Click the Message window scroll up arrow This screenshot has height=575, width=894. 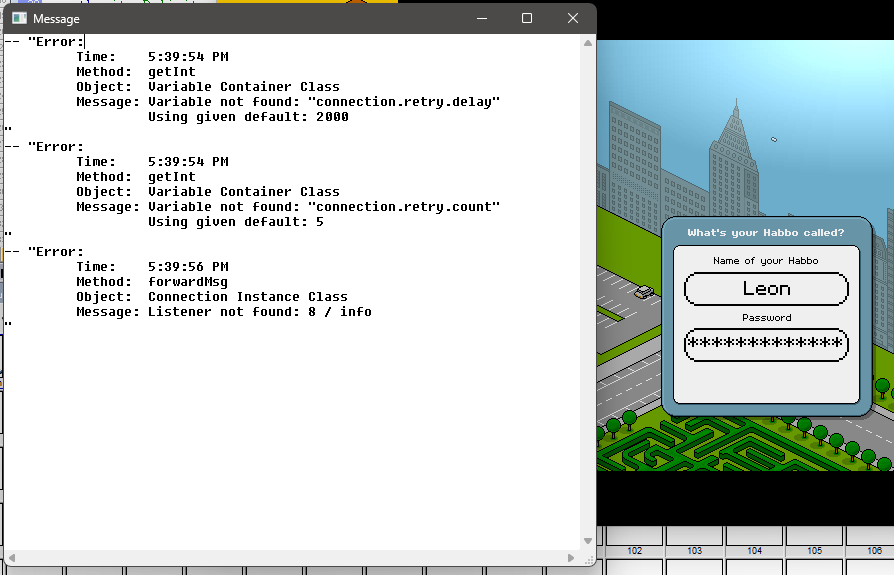click(588, 43)
